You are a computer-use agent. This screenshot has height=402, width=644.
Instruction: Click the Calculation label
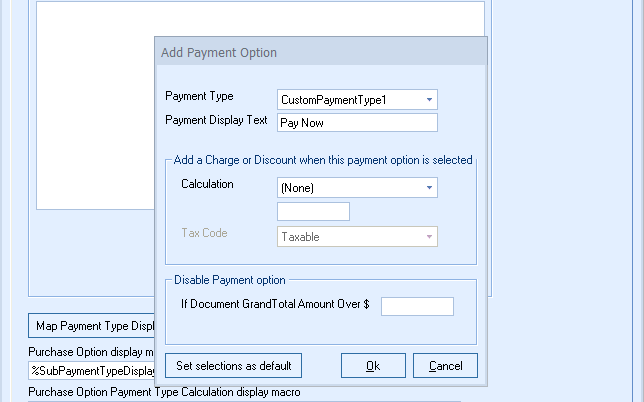pos(207,184)
